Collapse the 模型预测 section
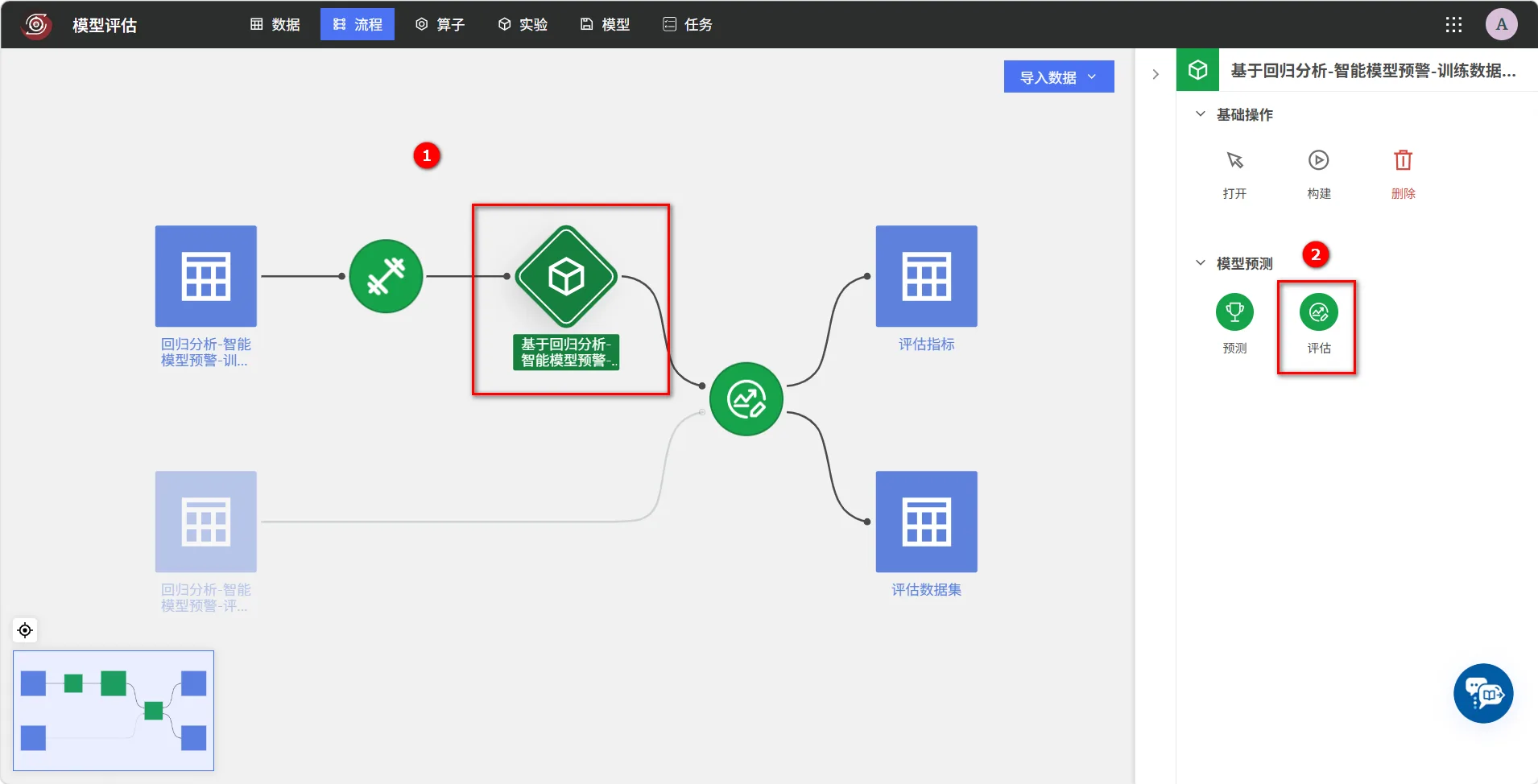 tap(1201, 263)
